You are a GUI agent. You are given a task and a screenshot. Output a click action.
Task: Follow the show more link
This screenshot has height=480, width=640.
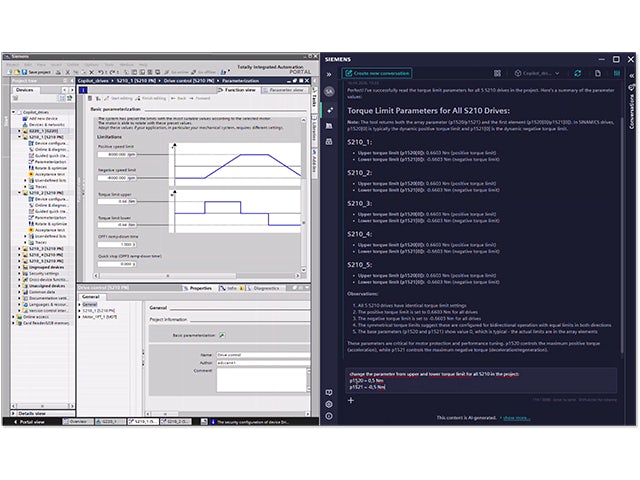coord(516,418)
